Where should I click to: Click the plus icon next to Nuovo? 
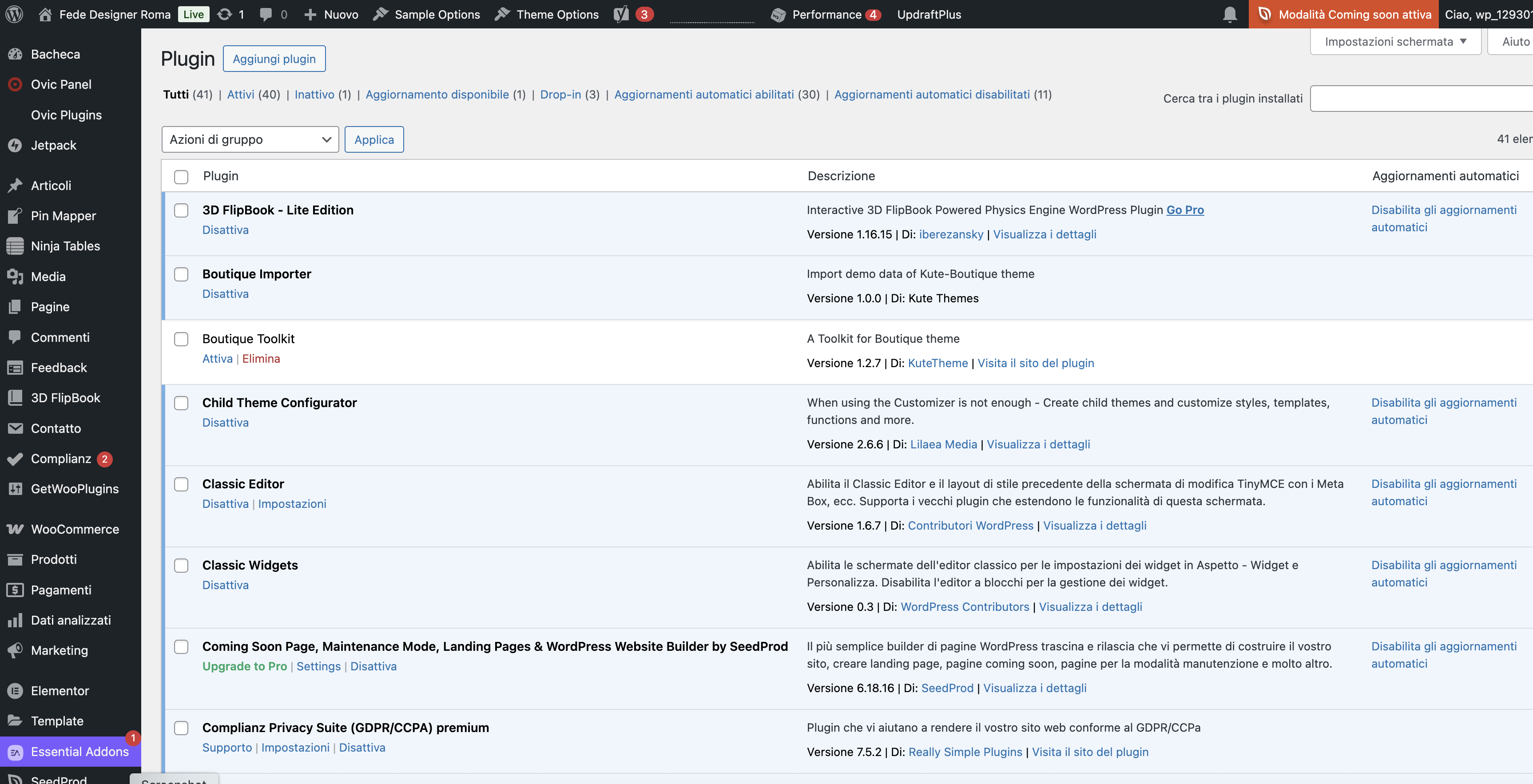pos(310,14)
